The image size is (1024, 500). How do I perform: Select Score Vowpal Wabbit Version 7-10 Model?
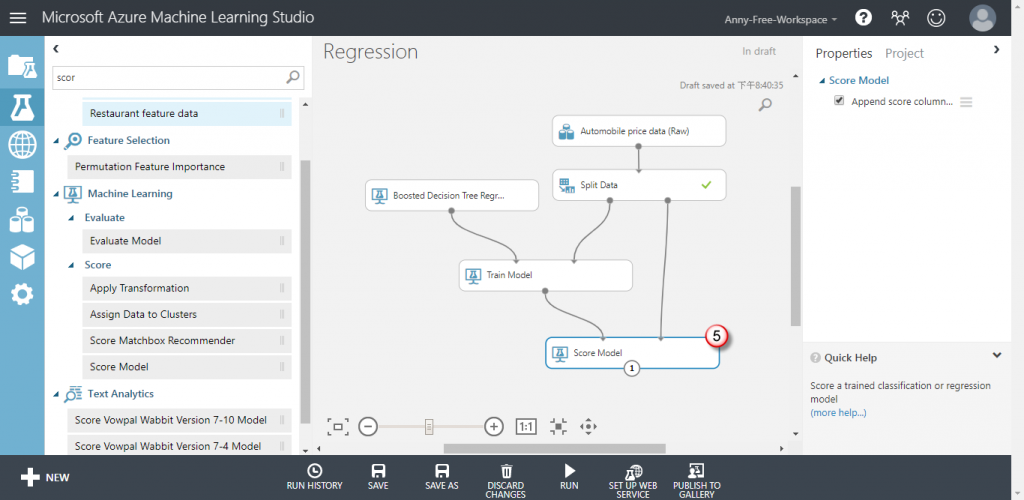click(x=180, y=420)
